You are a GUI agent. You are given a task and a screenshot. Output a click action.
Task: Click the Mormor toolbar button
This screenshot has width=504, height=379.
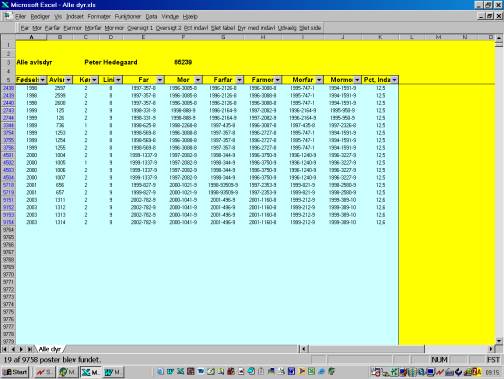coord(114,28)
